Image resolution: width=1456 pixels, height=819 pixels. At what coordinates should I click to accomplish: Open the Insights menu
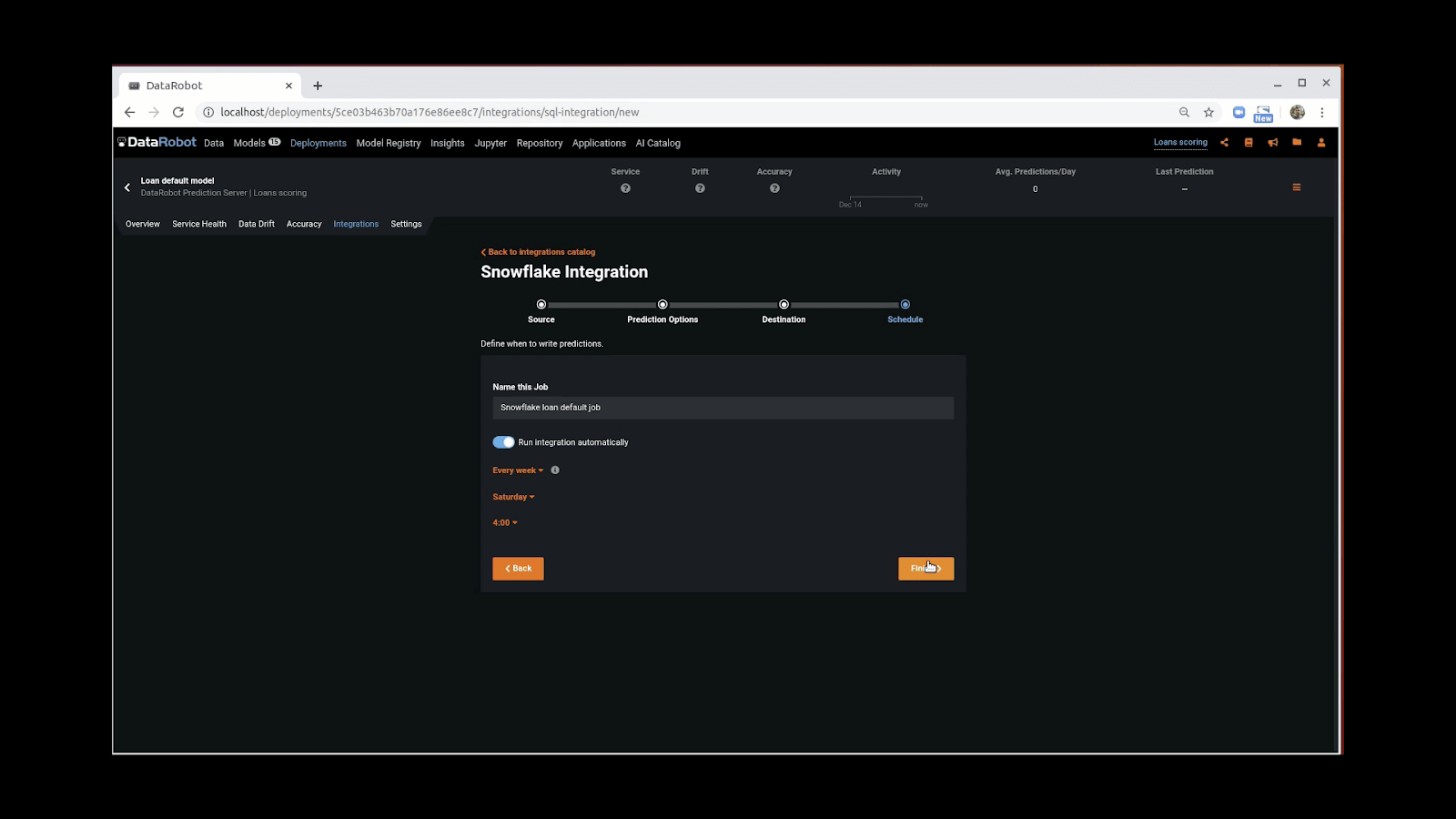(x=448, y=143)
